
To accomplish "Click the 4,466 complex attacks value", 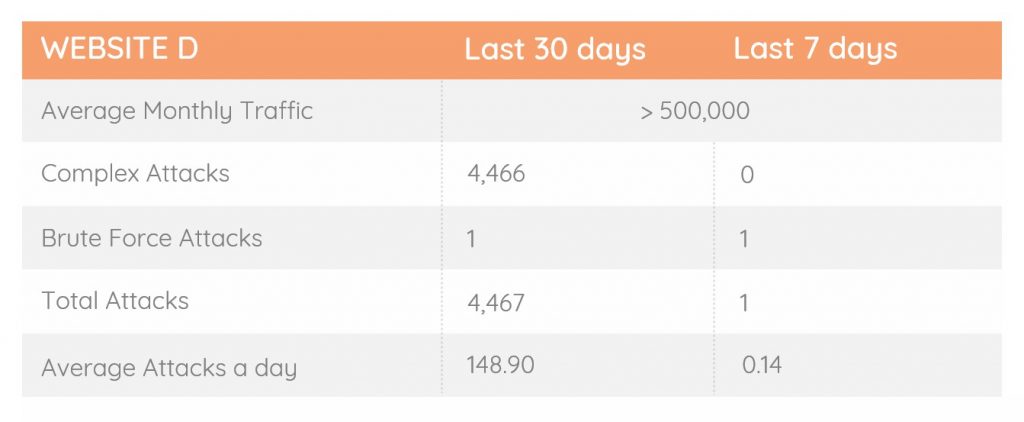I will tap(496, 174).
